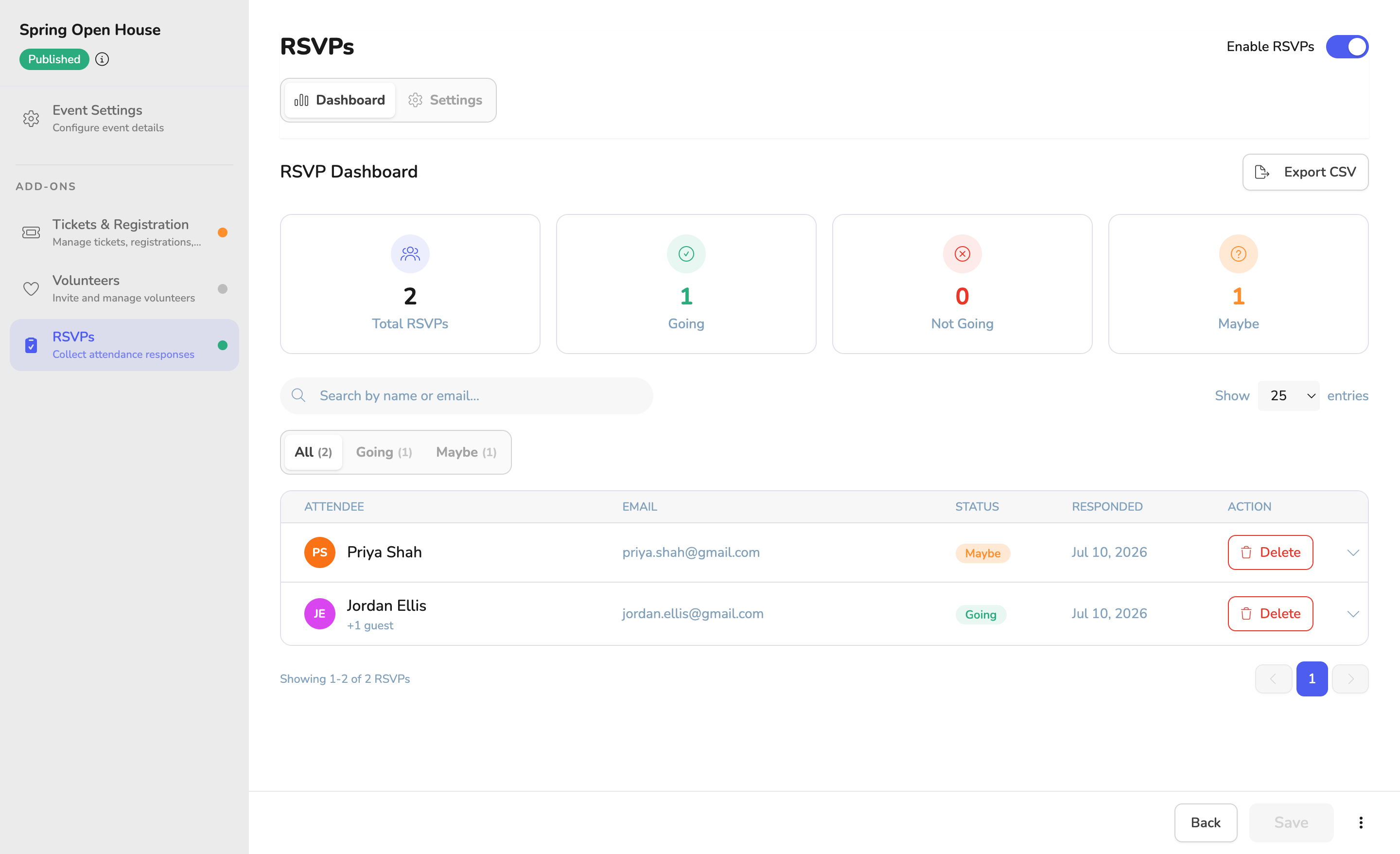Click jordan.ellis@gmail.com email
Image resolution: width=1400 pixels, height=854 pixels.
pyautogui.click(x=693, y=613)
